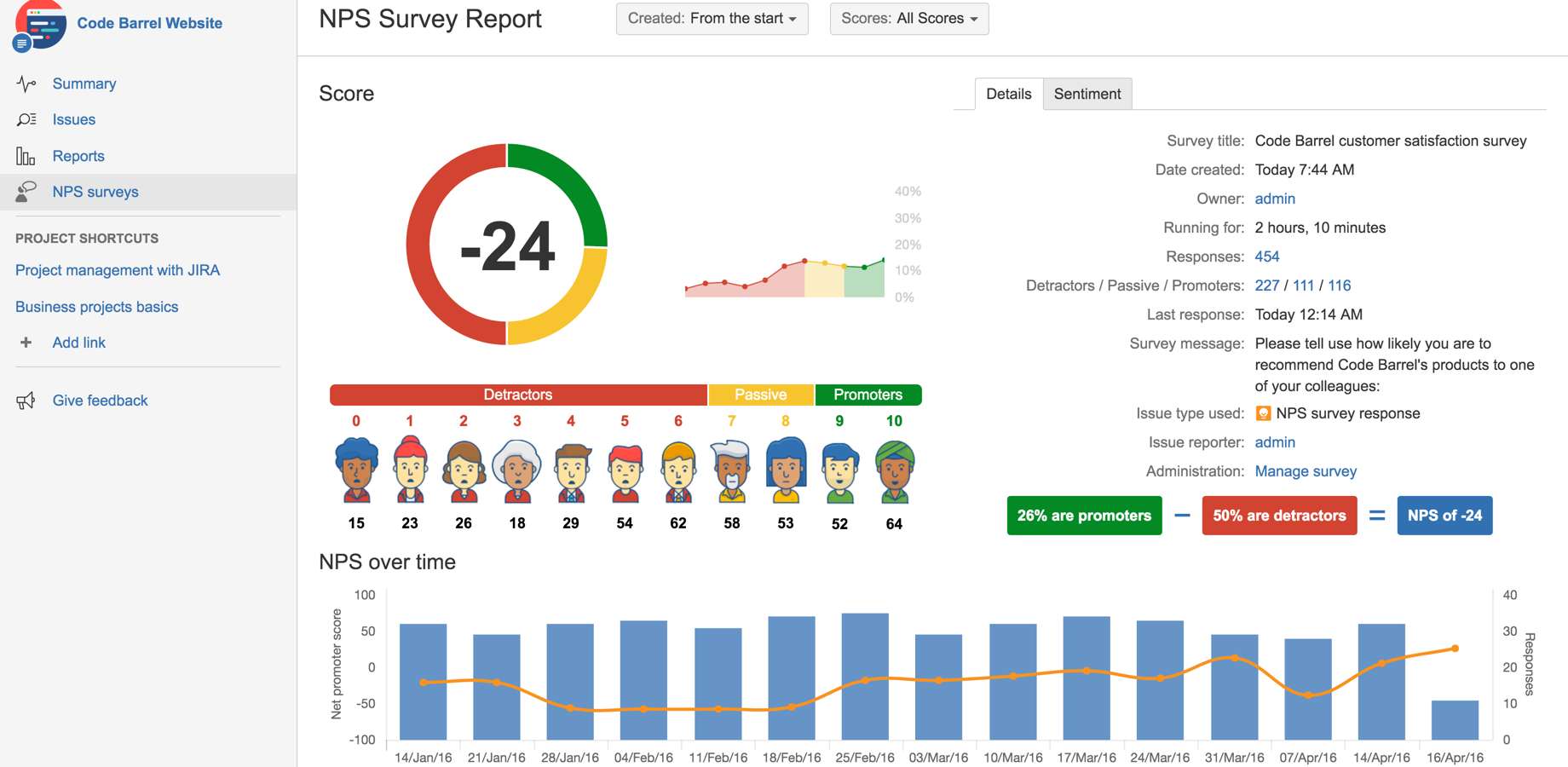Click the 25/Feb/16 response bar

pyautogui.click(x=865, y=676)
